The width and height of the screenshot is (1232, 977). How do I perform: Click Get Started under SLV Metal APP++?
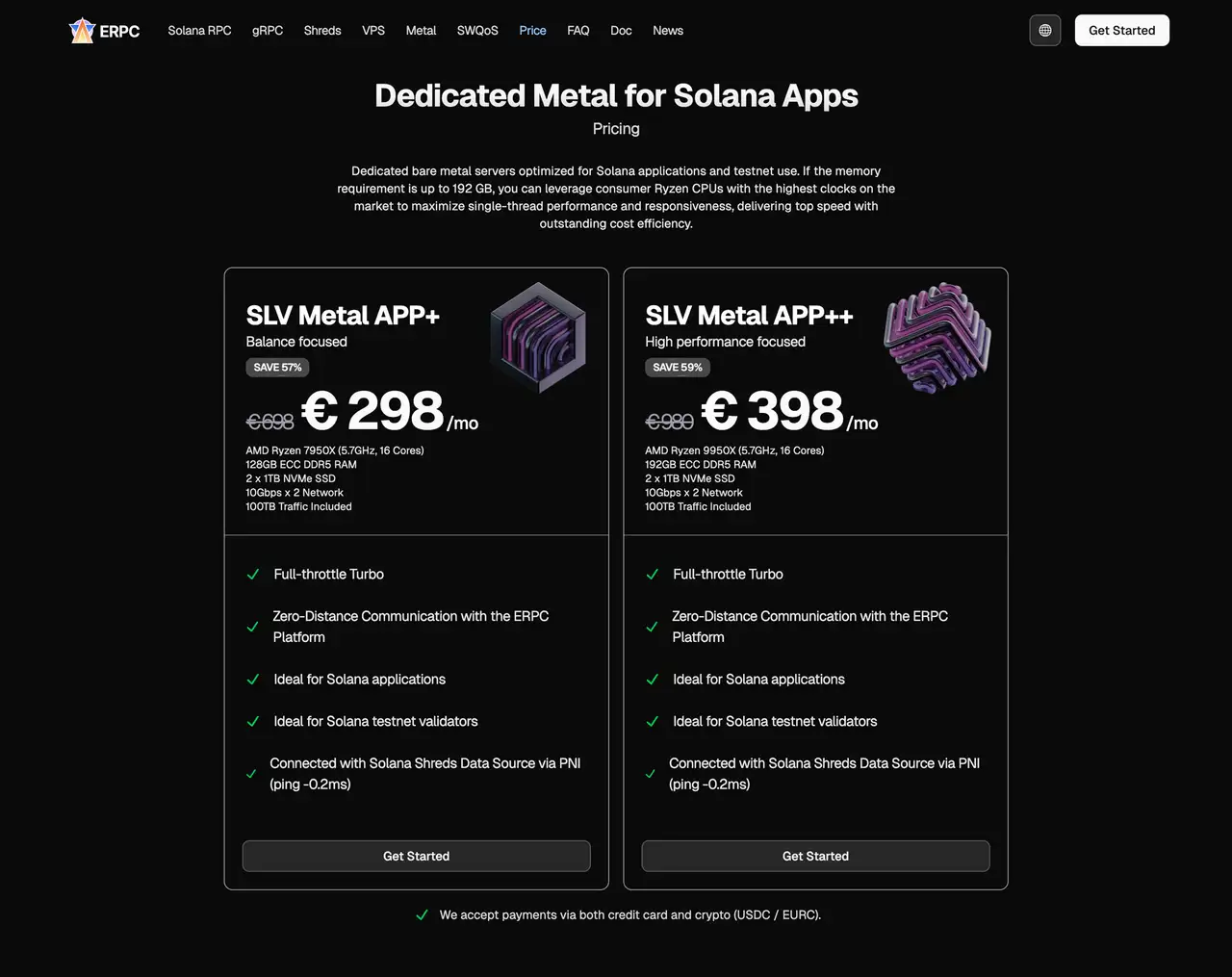(815, 856)
